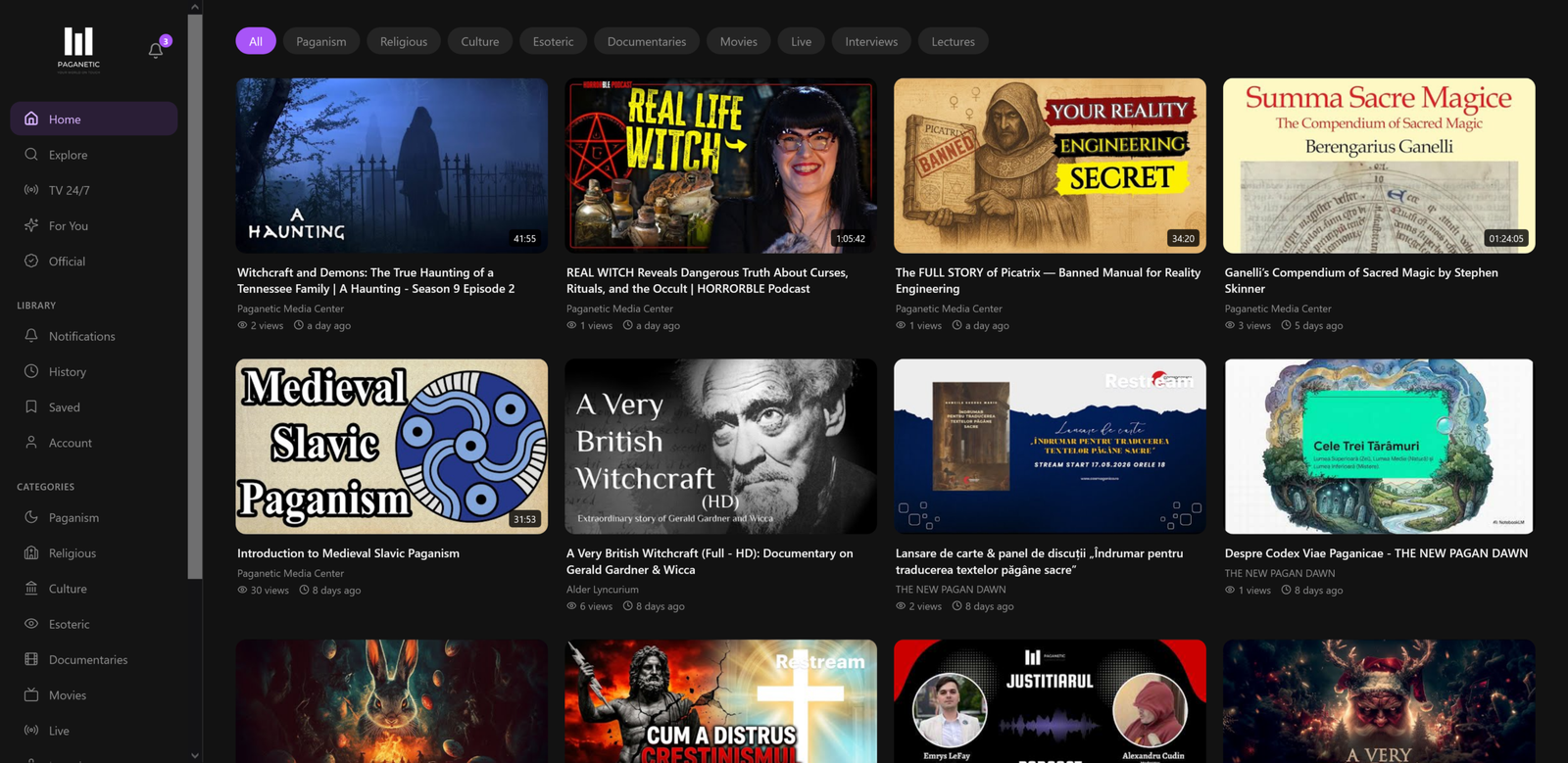Viewport: 1568px width, 763px height.
Task: Filter videos by the Interviews chip
Action: (871, 41)
